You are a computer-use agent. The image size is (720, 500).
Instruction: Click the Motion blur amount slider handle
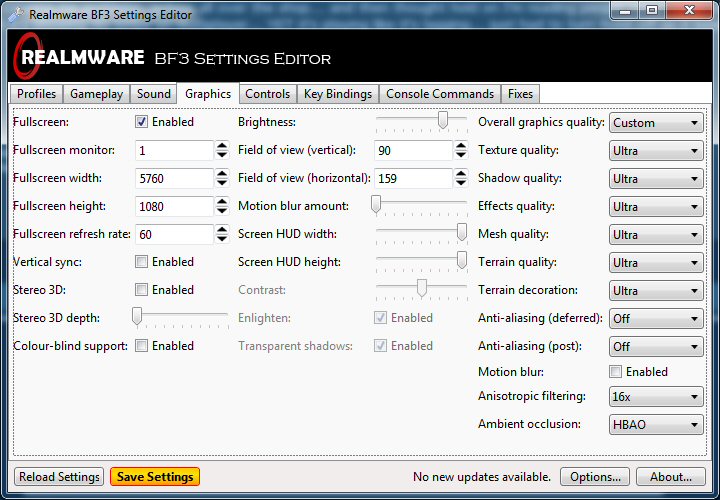(x=376, y=204)
